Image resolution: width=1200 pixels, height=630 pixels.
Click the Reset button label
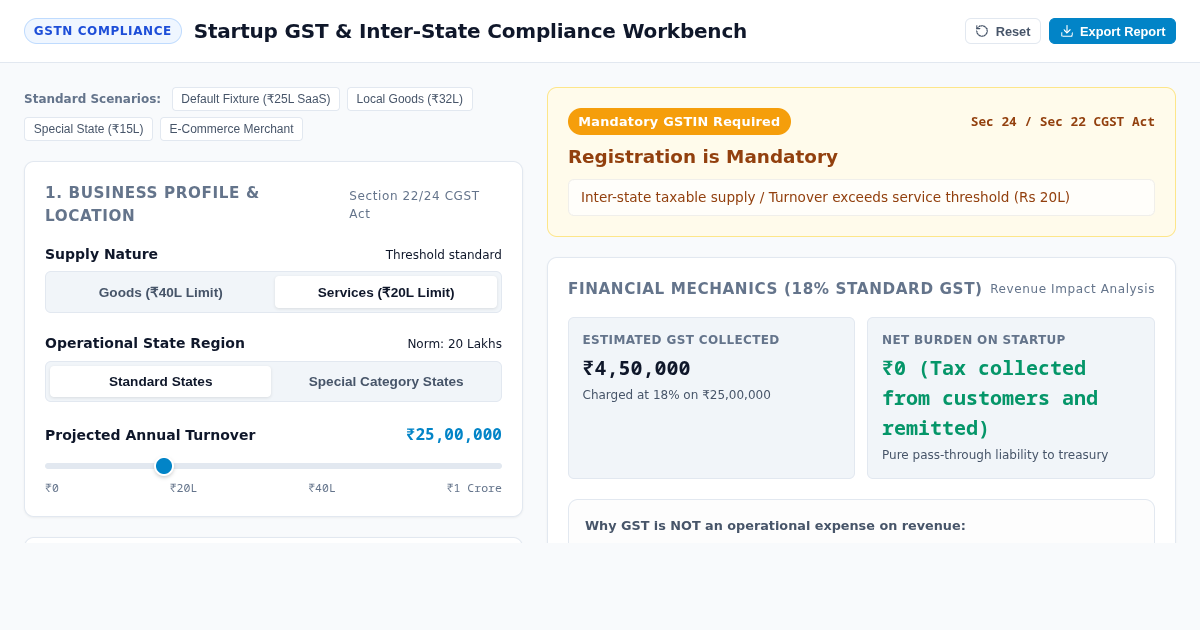pos(1013,31)
